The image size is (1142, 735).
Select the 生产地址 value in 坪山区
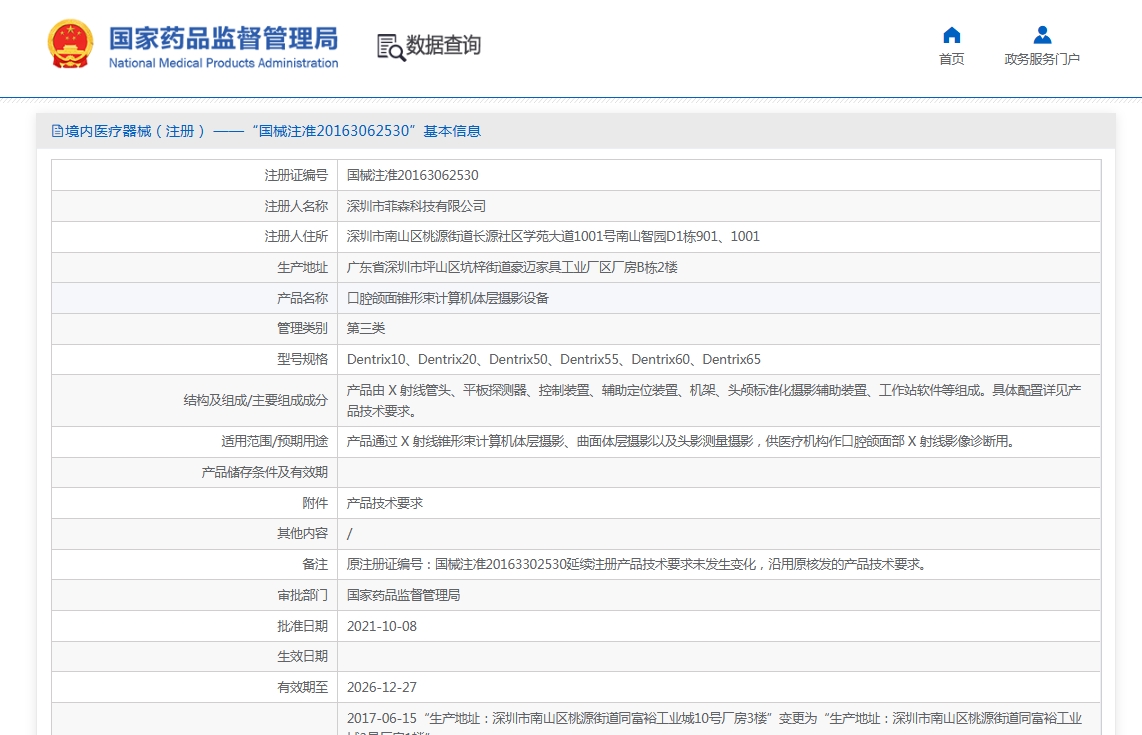(x=512, y=267)
